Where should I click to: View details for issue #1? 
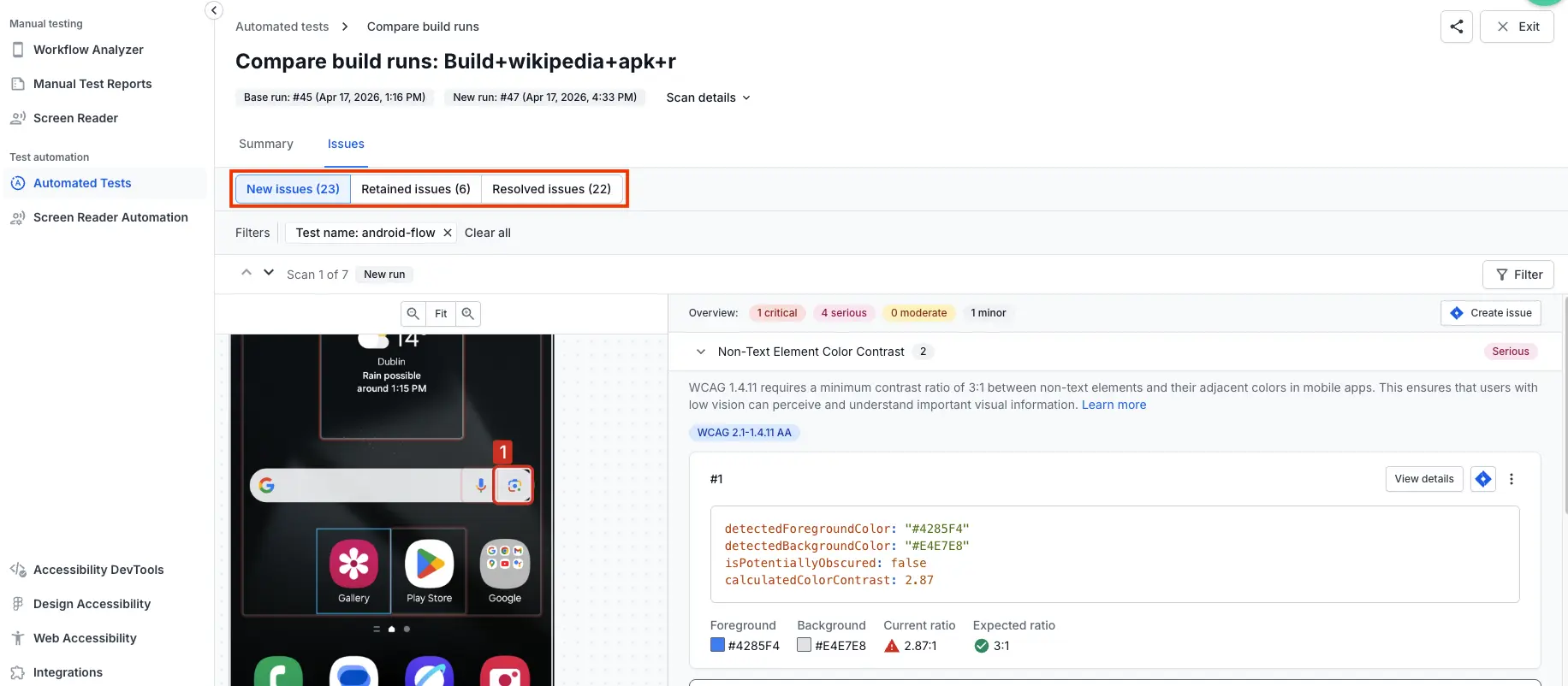[1424, 479]
